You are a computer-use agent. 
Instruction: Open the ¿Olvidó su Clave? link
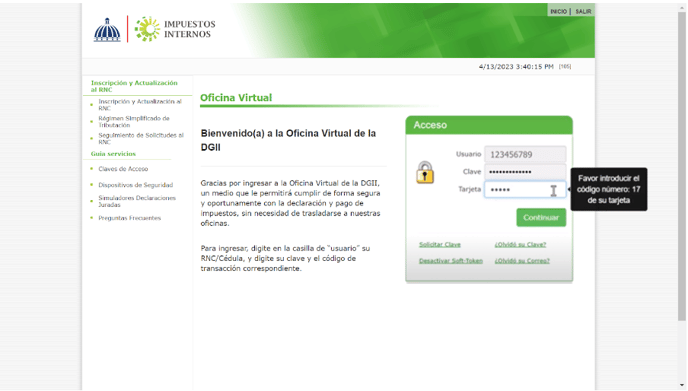520,244
